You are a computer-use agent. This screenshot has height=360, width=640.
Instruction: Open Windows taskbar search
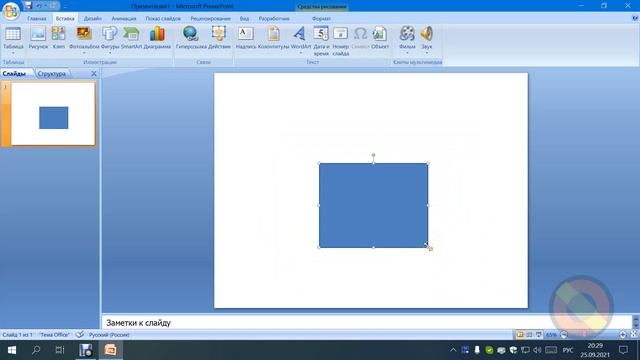[x=36, y=350]
